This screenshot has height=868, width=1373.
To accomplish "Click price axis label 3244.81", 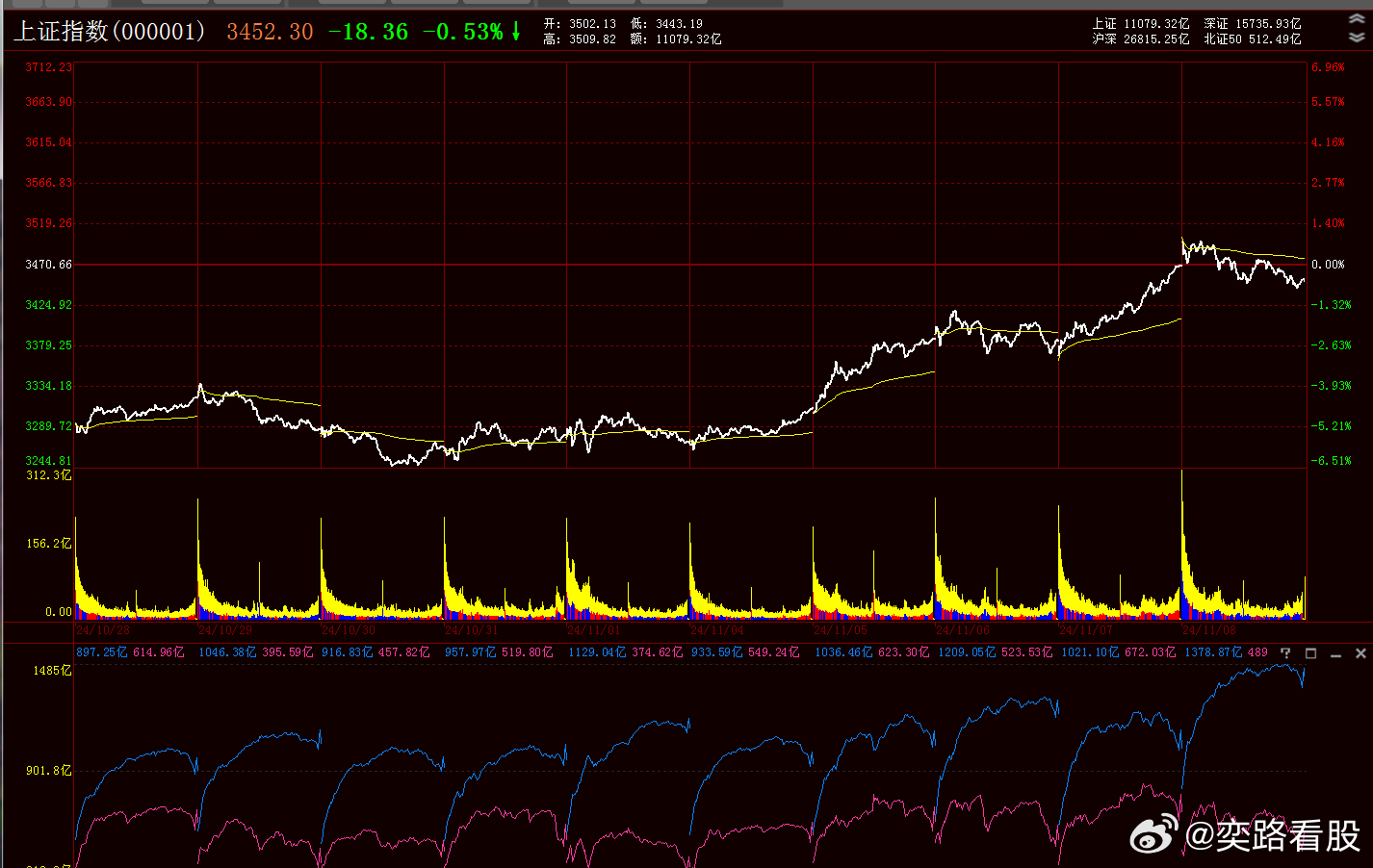I will point(48,461).
